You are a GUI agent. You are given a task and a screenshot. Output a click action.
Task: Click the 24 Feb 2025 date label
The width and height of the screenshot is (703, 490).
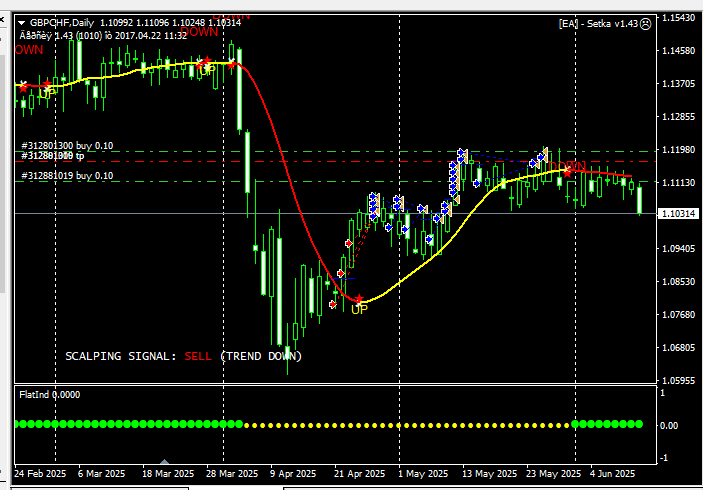click(x=40, y=474)
